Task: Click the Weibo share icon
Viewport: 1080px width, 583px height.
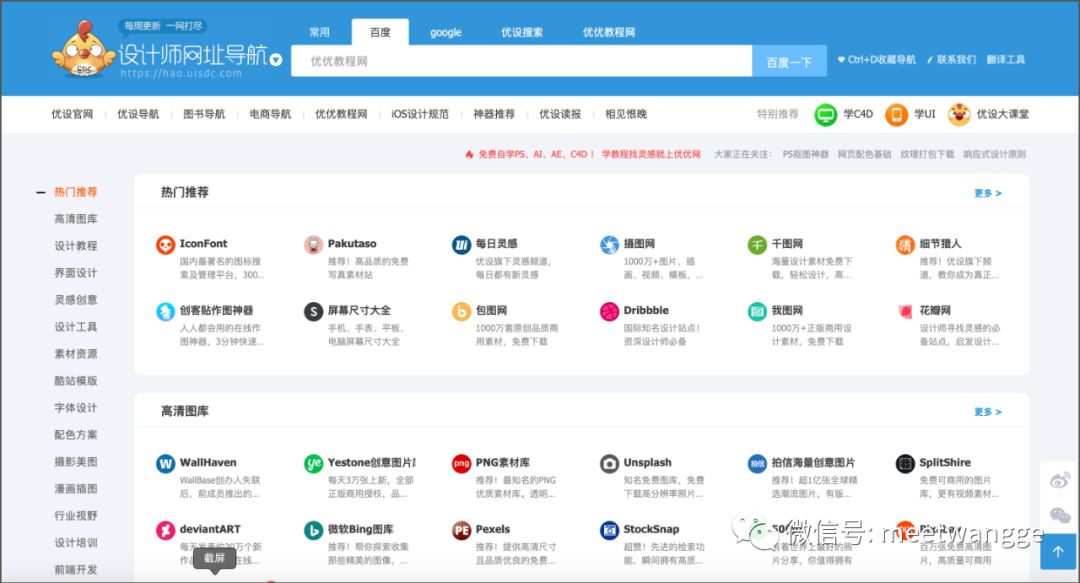Action: pos(1059,480)
